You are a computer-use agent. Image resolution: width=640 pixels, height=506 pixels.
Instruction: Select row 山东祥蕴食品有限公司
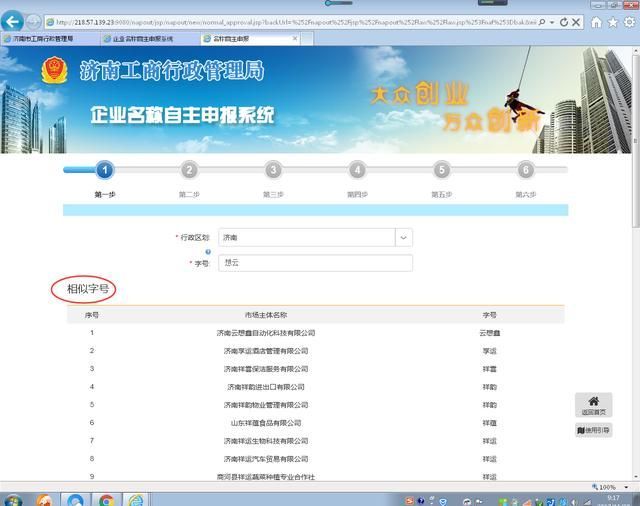pos(316,423)
